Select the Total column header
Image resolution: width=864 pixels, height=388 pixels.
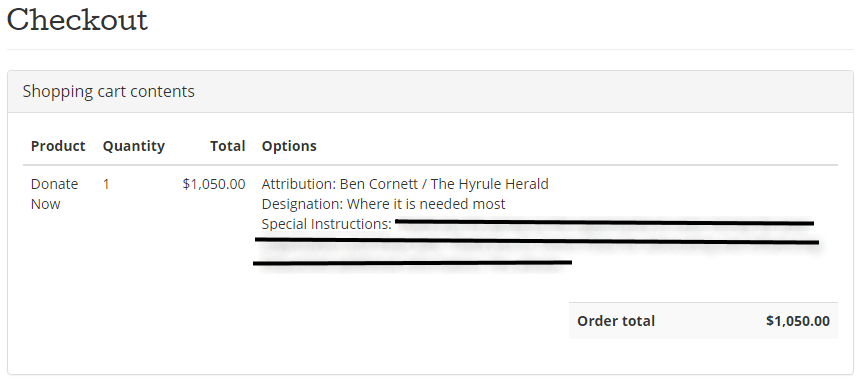click(228, 146)
